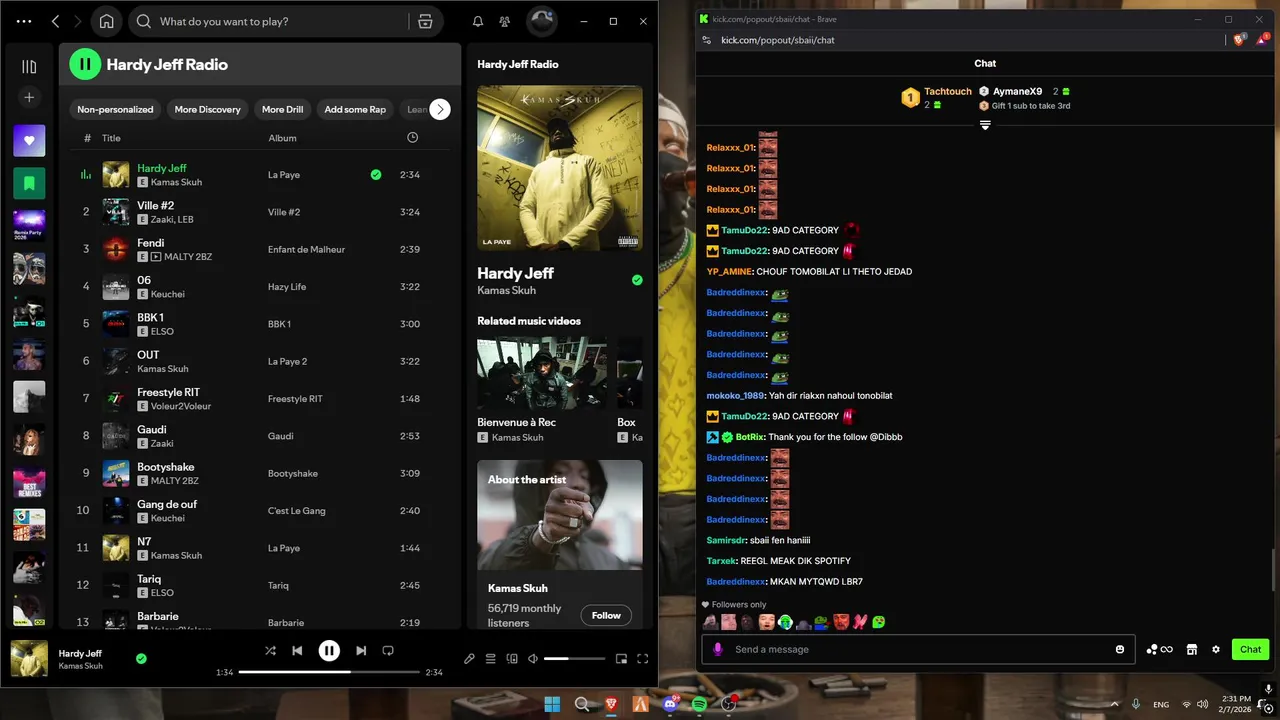Open the album link La Paye 2
Image resolution: width=1280 pixels, height=720 pixels.
pos(287,361)
